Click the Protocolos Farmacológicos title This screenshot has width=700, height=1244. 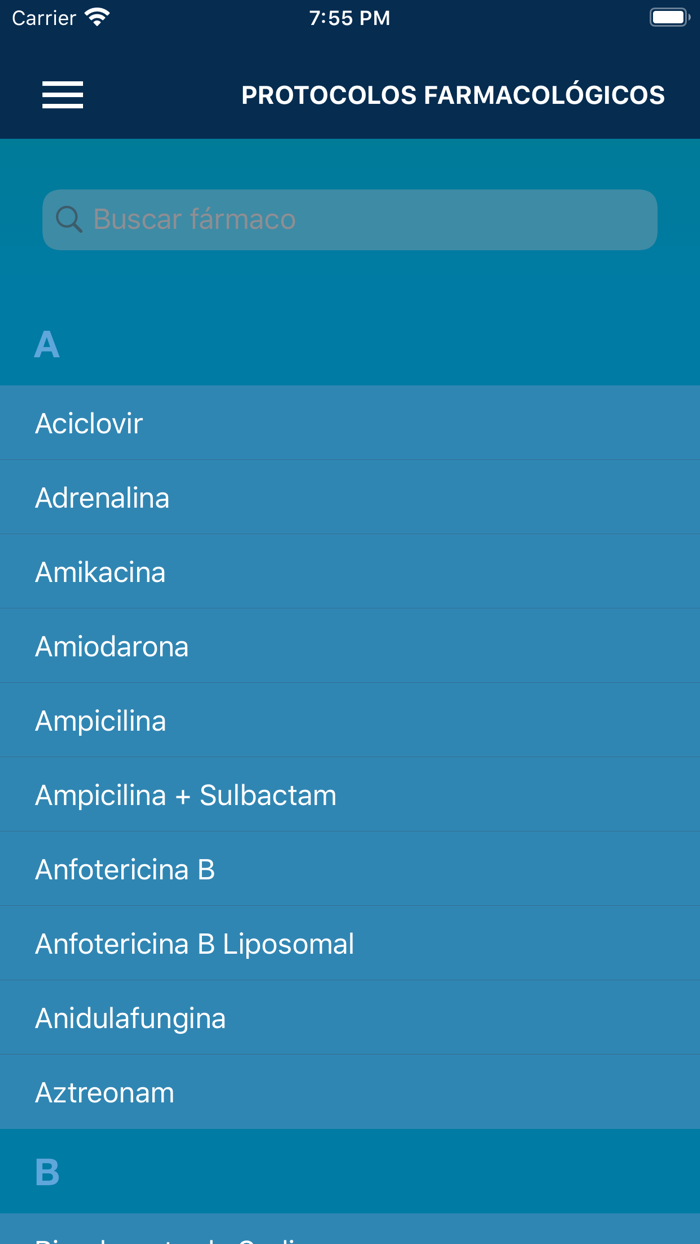click(x=453, y=95)
